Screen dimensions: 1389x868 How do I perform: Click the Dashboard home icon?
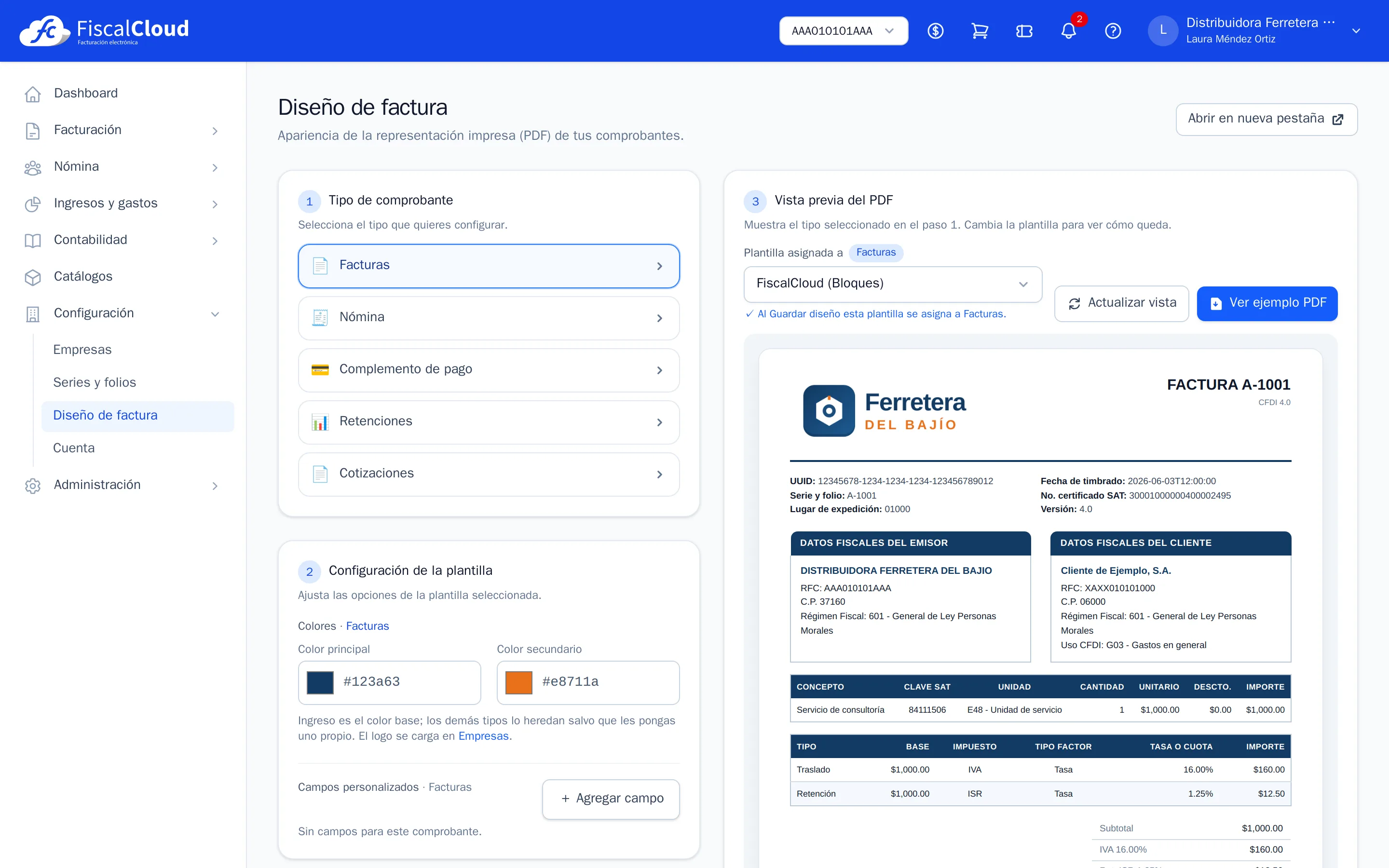33,94
